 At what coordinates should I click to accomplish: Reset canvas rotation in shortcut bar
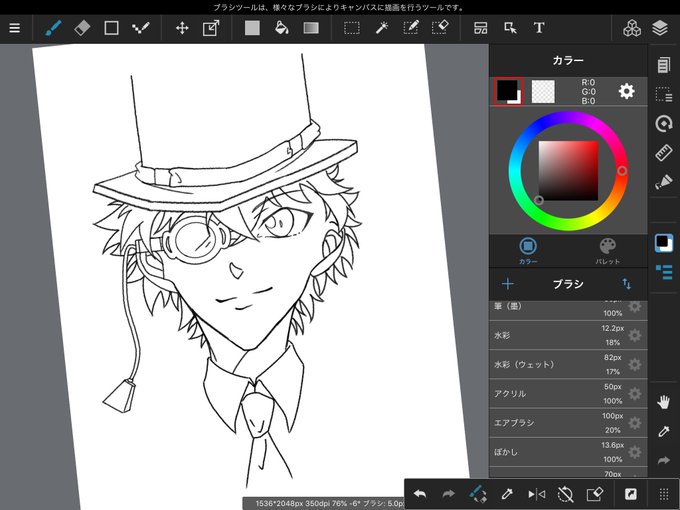(566, 494)
